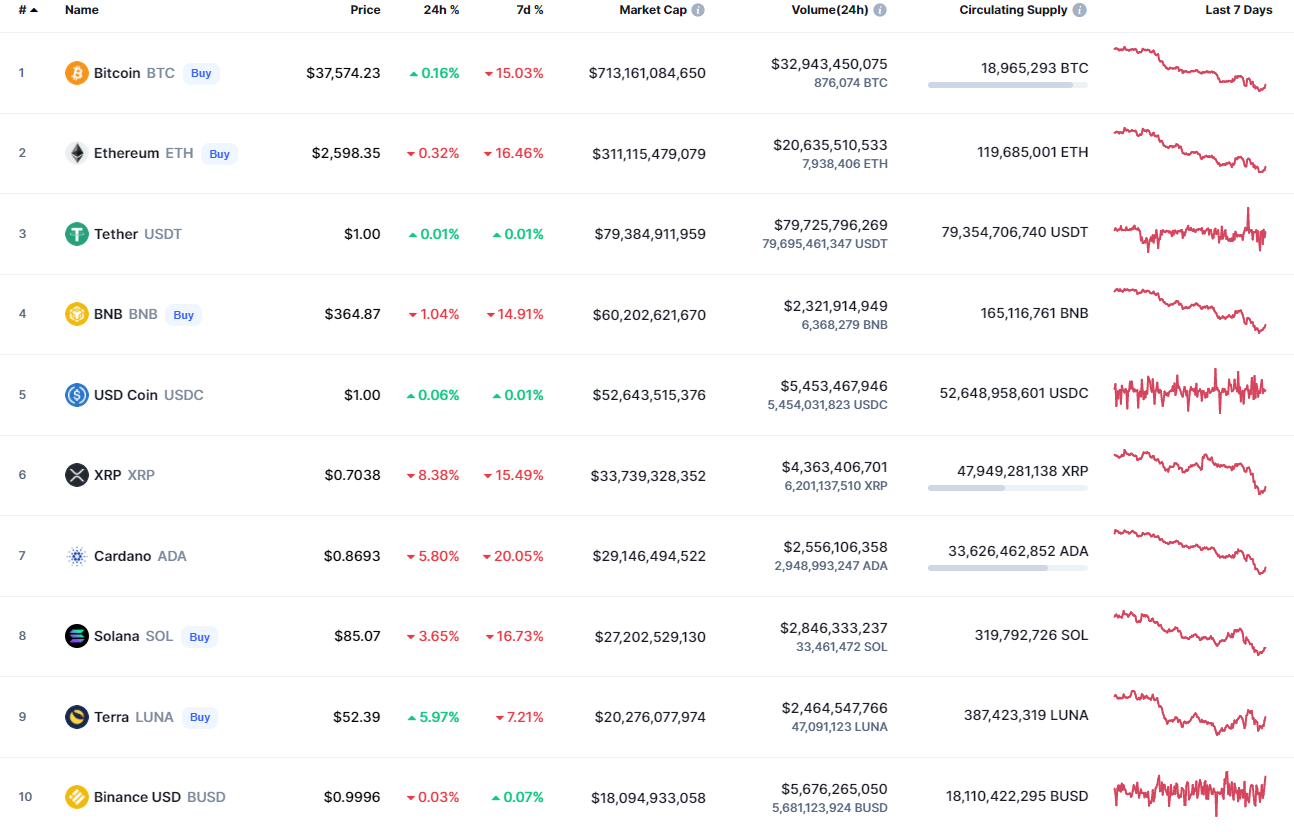
Task: Click the Buy button next to Solana
Action: (x=200, y=636)
